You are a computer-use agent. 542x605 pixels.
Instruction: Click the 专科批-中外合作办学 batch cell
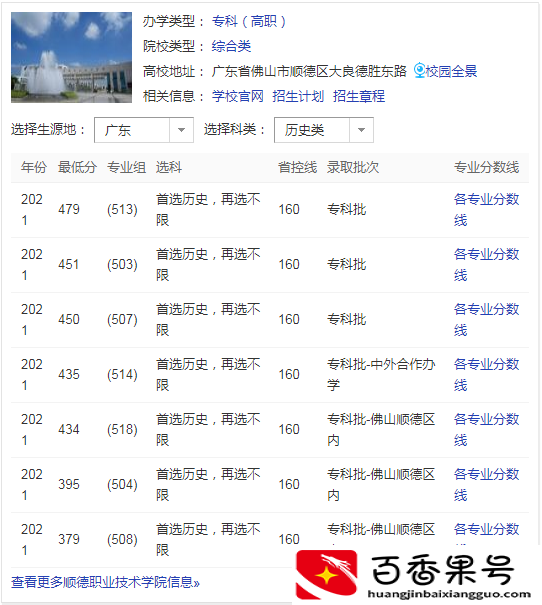(381, 375)
